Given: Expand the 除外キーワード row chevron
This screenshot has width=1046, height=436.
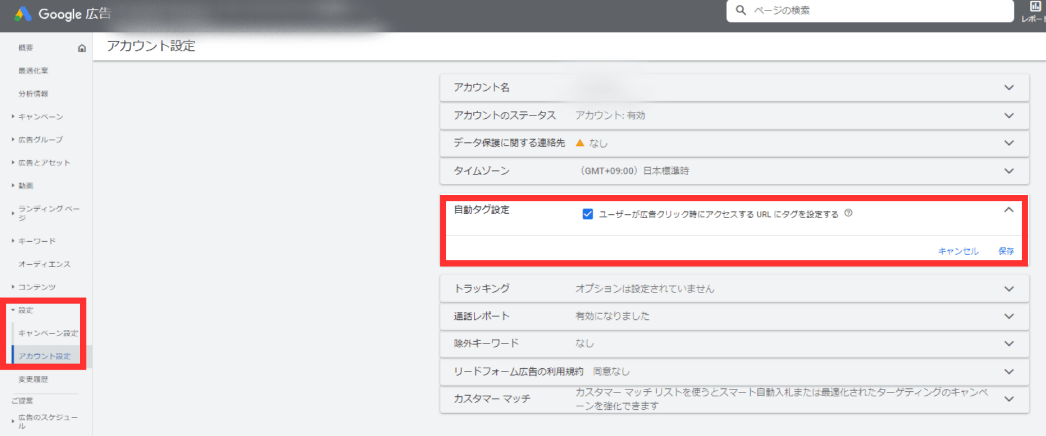Looking at the screenshot, I should (x=1009, y=343).
